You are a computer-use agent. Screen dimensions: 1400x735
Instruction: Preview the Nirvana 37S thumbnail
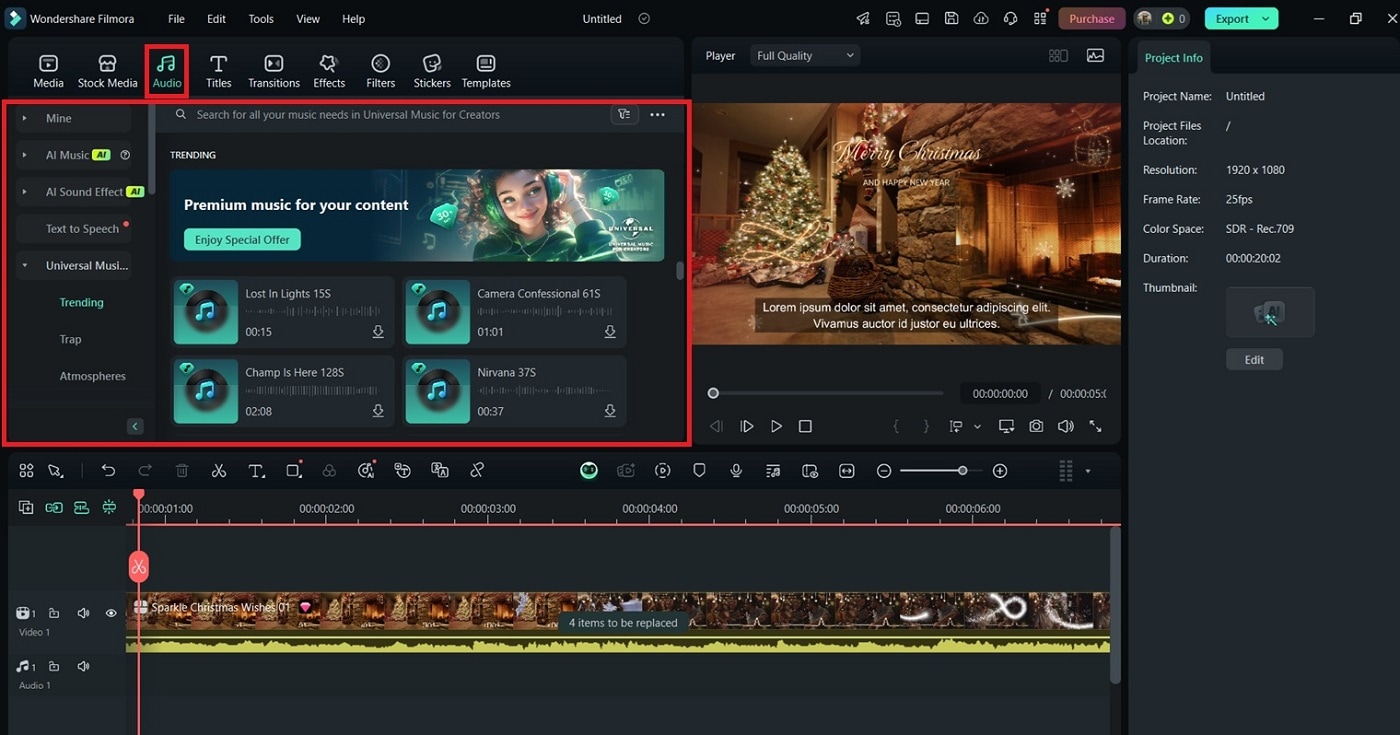pyautogui.click(x=438, y=391)
